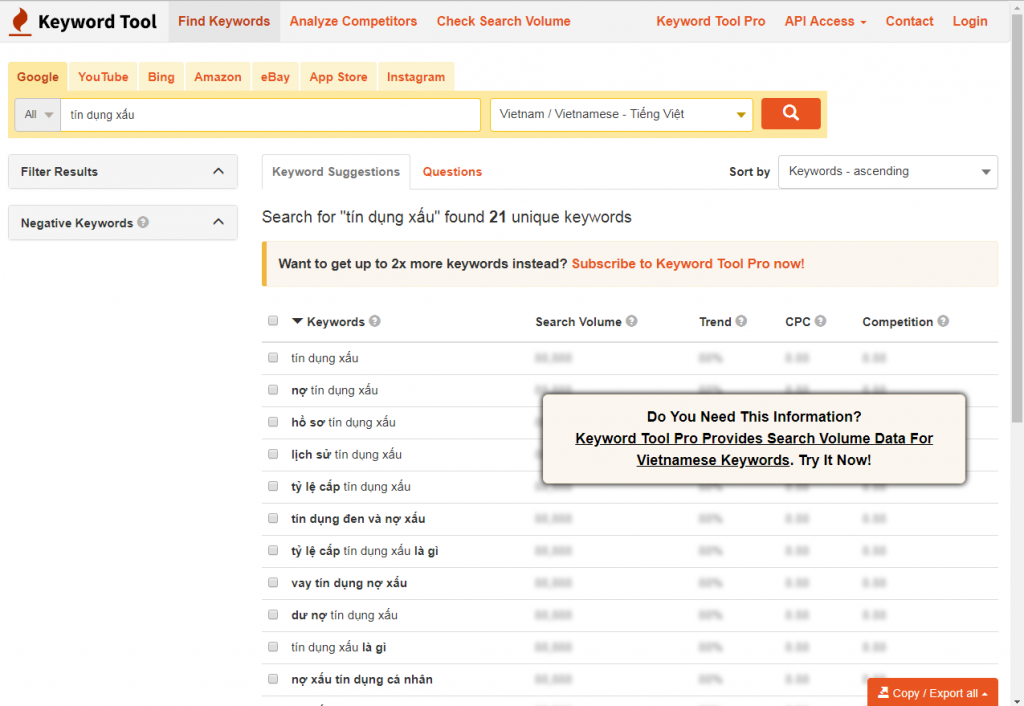Go to Analyze Competitors page
The width and height of the screenshot is (1024, 706).
pyautogui.click(x=353, y=21)
